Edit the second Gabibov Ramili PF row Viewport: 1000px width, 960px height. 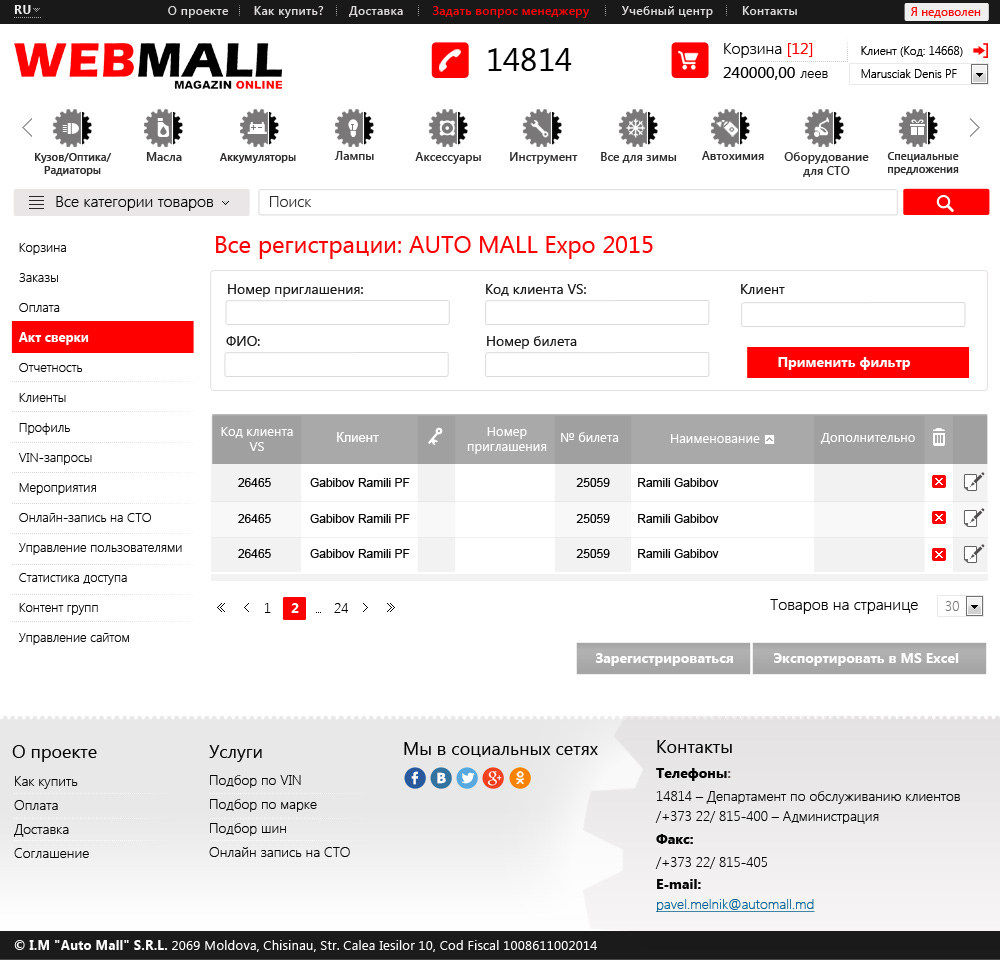tap(973, 517)
